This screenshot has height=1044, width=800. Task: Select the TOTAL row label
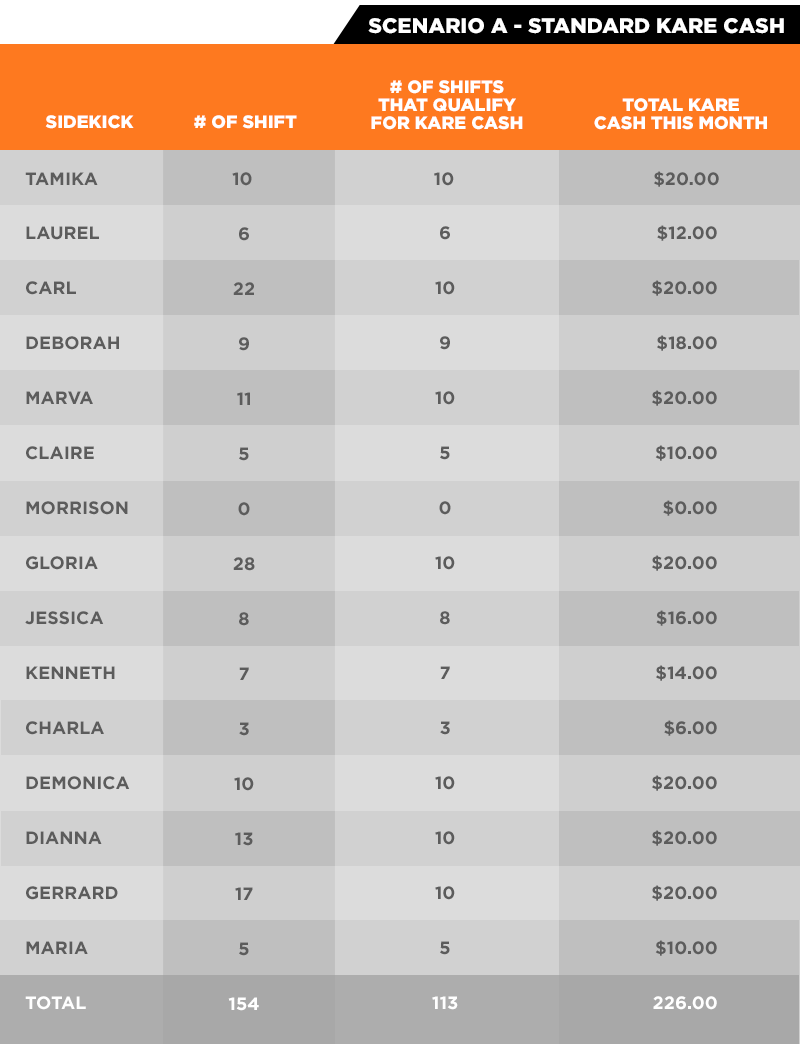pyautogui.click(x=56, y=1003)
